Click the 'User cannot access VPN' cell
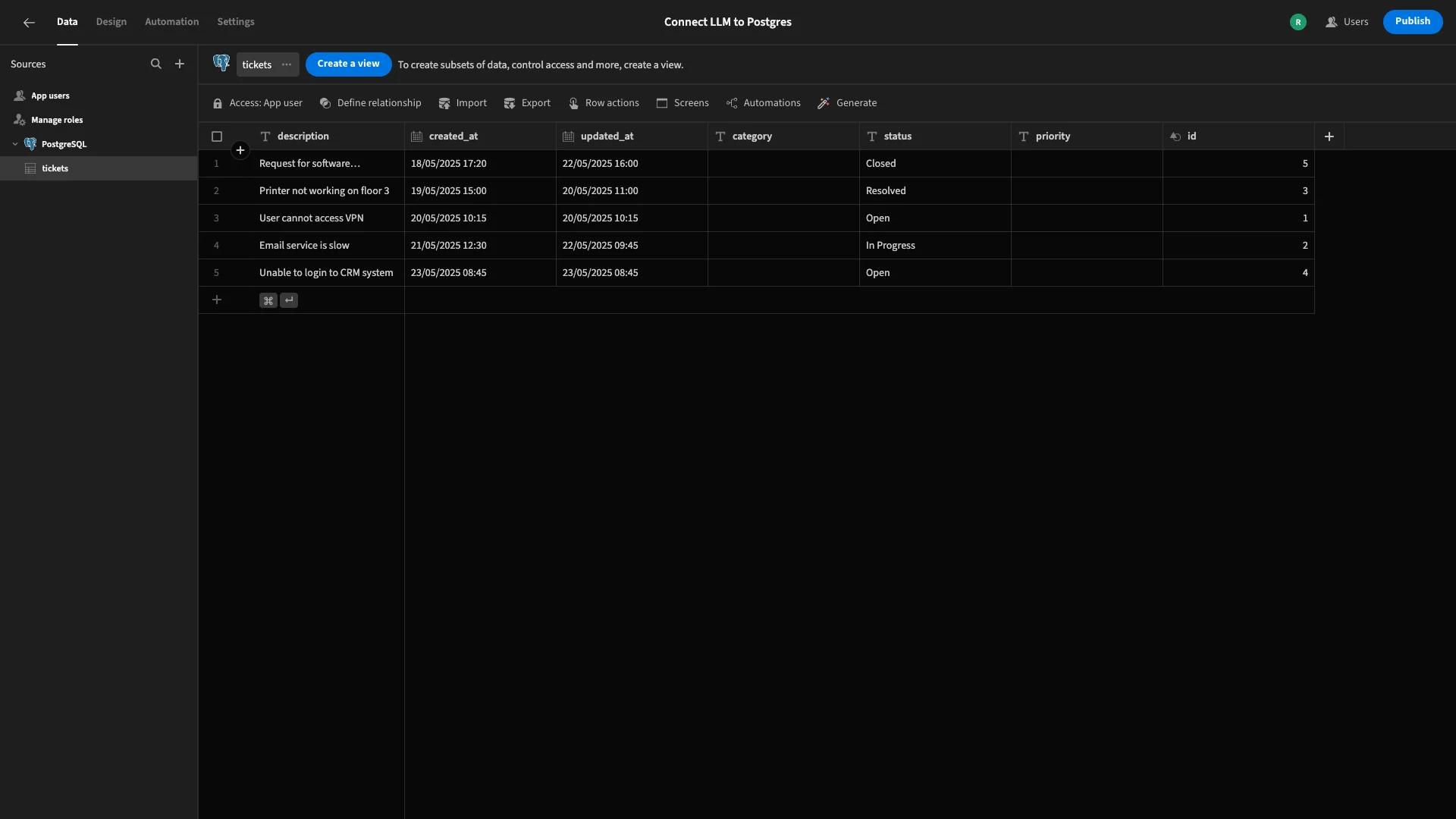The width and height of the screenshot is (1456, 819). [328, 218]
